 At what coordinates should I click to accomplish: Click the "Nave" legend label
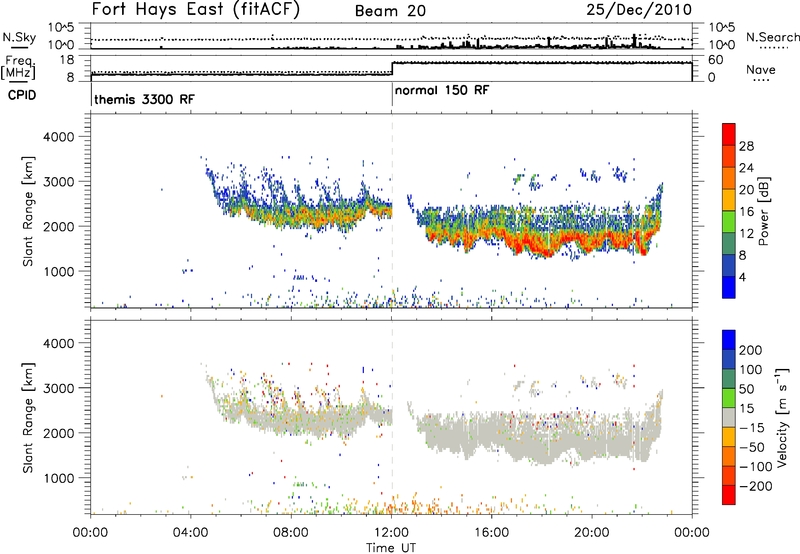click(x=761, y=69)
